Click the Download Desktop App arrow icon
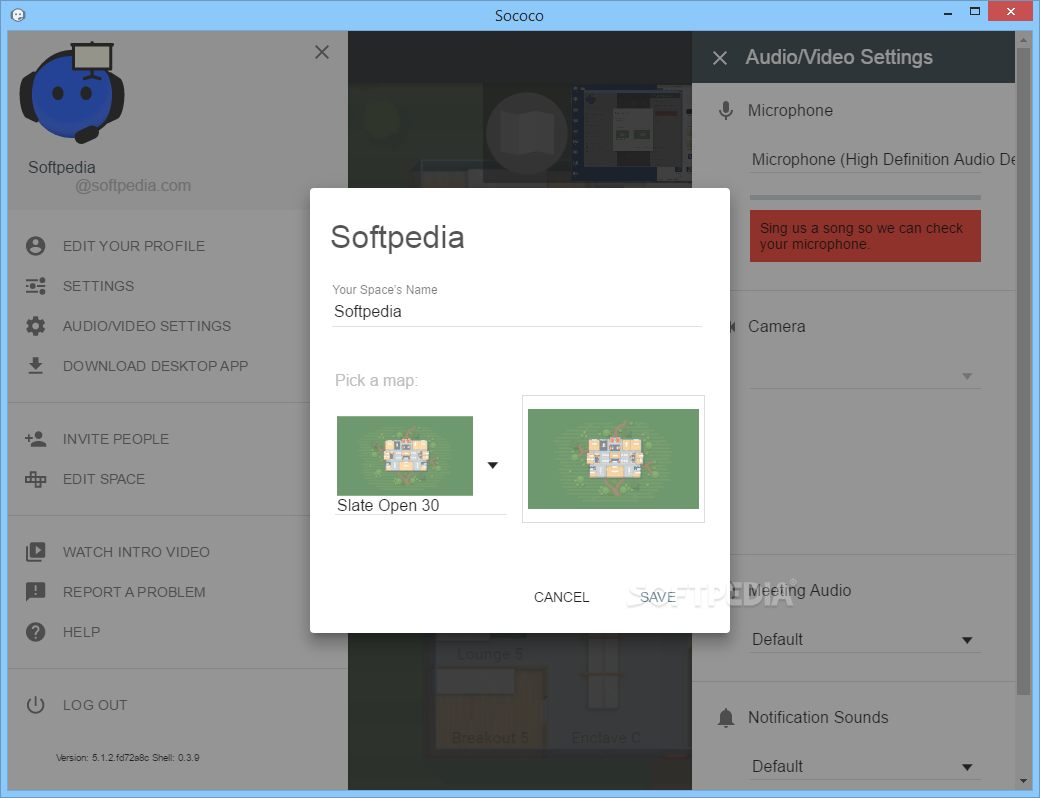Viewport: 1040px width, 798px height. pos(35,366)
